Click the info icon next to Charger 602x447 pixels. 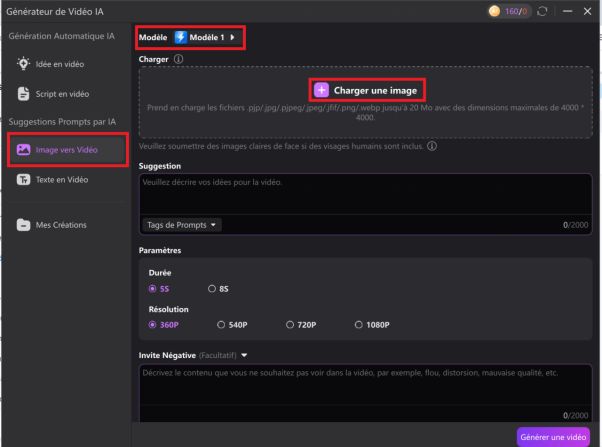click(178, 58)
